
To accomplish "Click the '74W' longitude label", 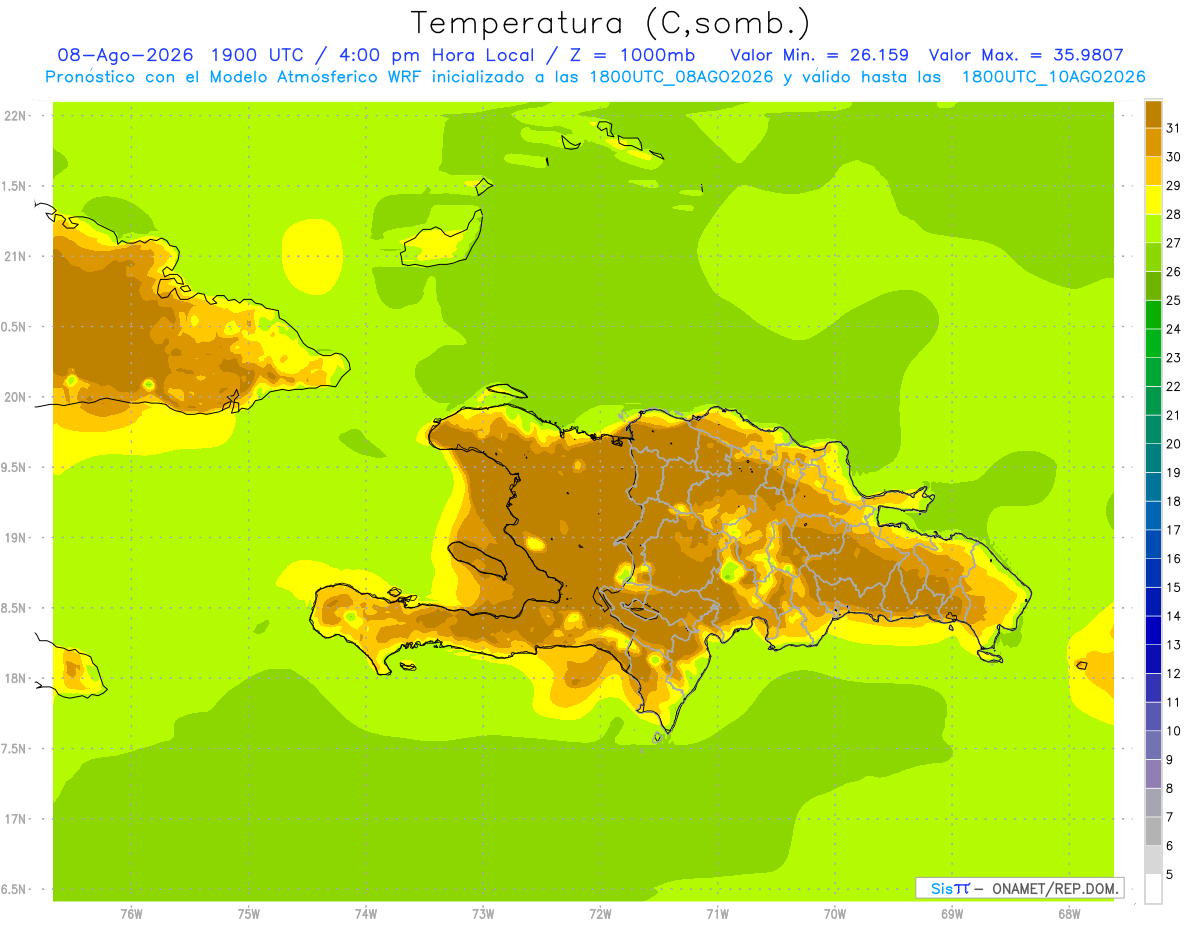I will [x=366, y=914].
